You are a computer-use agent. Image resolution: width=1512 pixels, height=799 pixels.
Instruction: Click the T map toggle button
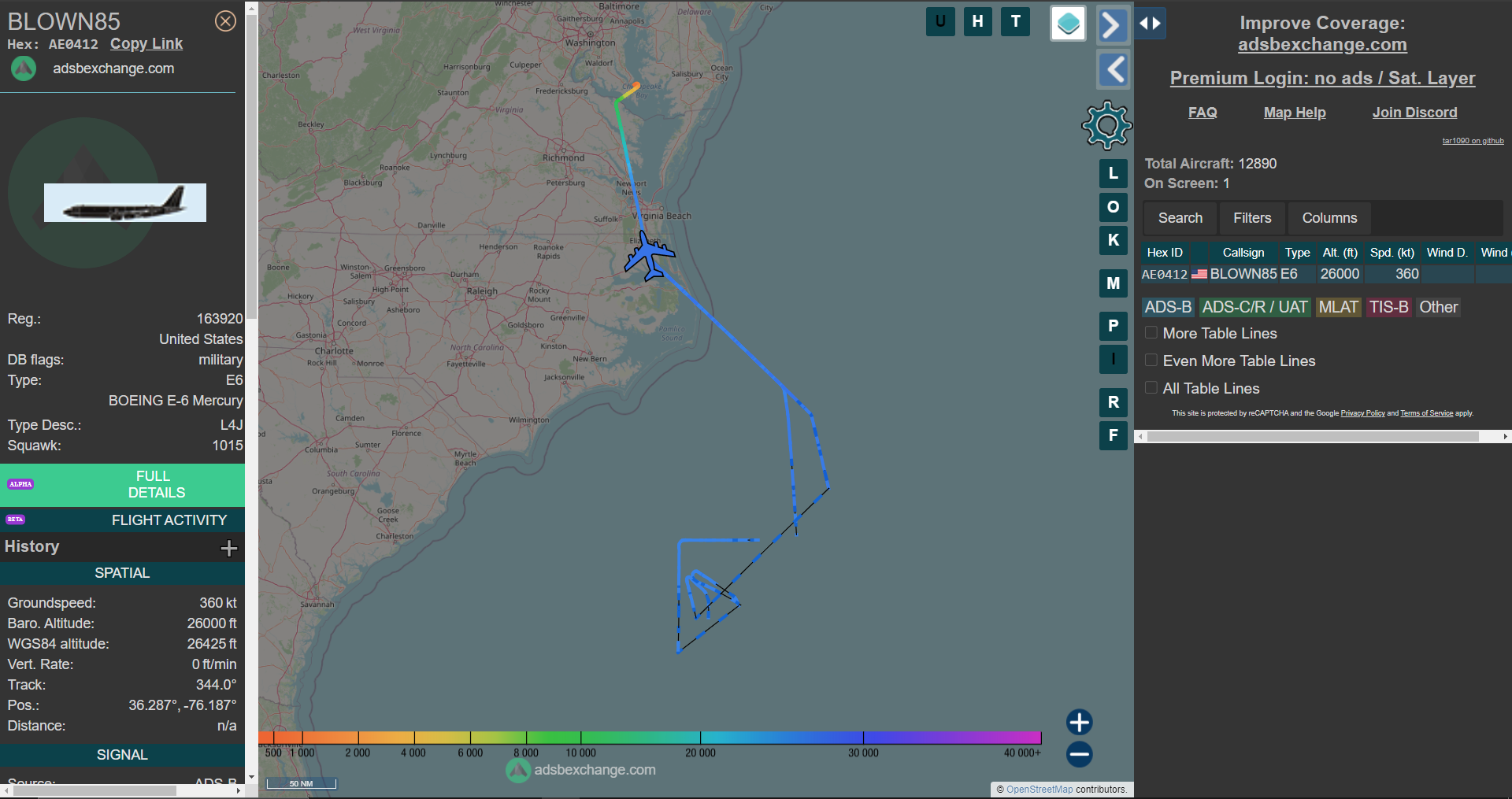(1015, 21)
